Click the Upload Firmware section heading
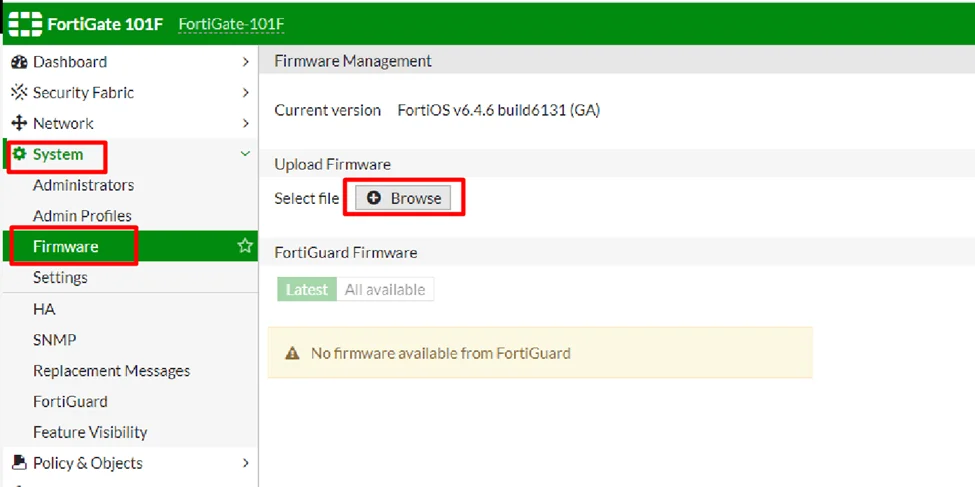Screen dimensions: 975x487 [x=333, y=164]
